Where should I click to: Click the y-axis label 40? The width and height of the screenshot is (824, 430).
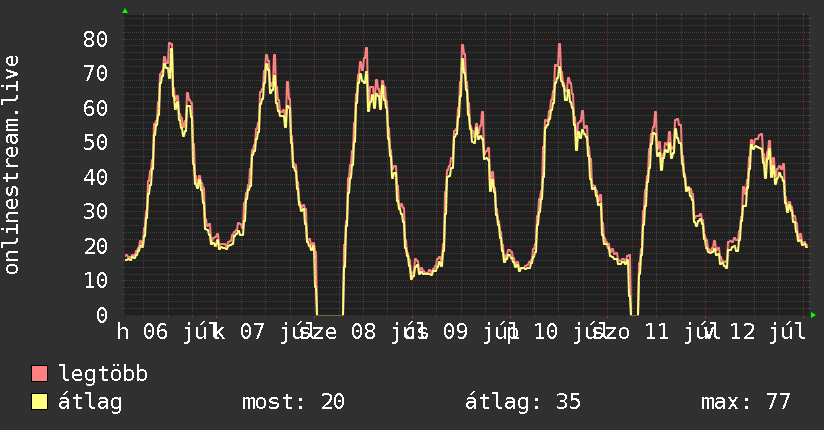[x=96, y=177]
